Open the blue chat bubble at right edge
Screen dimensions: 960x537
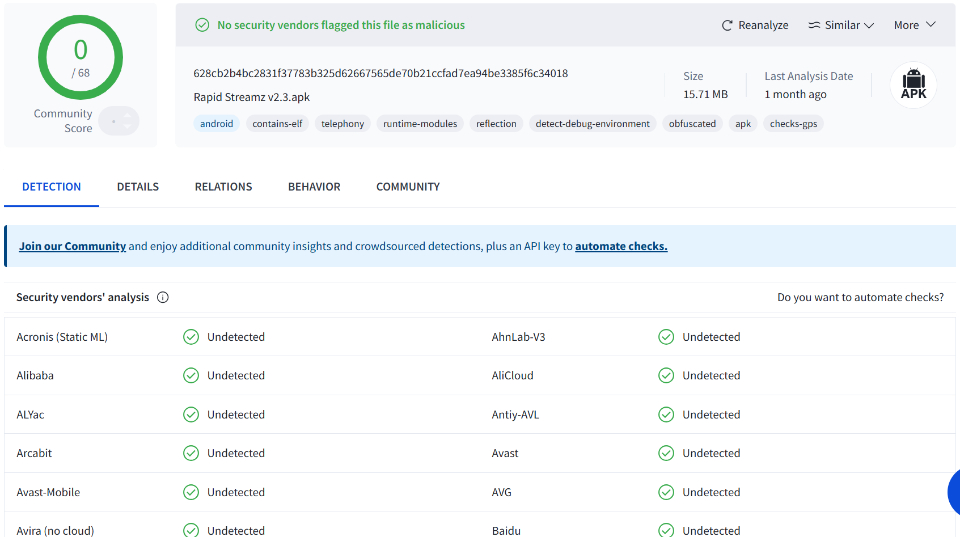point(954,492)
